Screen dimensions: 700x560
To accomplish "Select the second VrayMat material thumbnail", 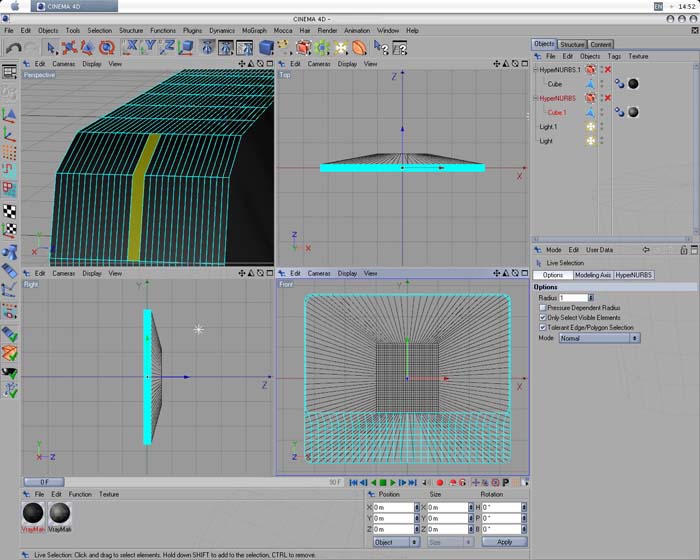I will (x=59, y=514).
